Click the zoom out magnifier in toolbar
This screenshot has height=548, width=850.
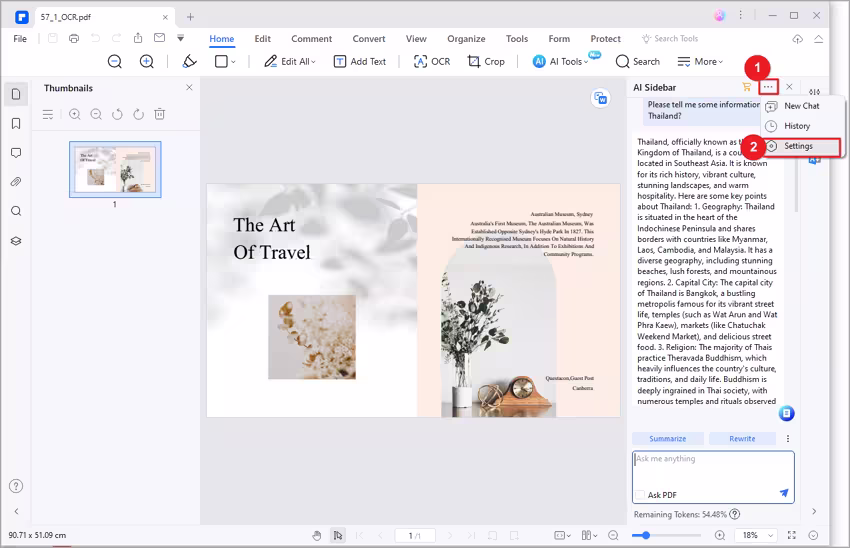[x=115, y=61]
